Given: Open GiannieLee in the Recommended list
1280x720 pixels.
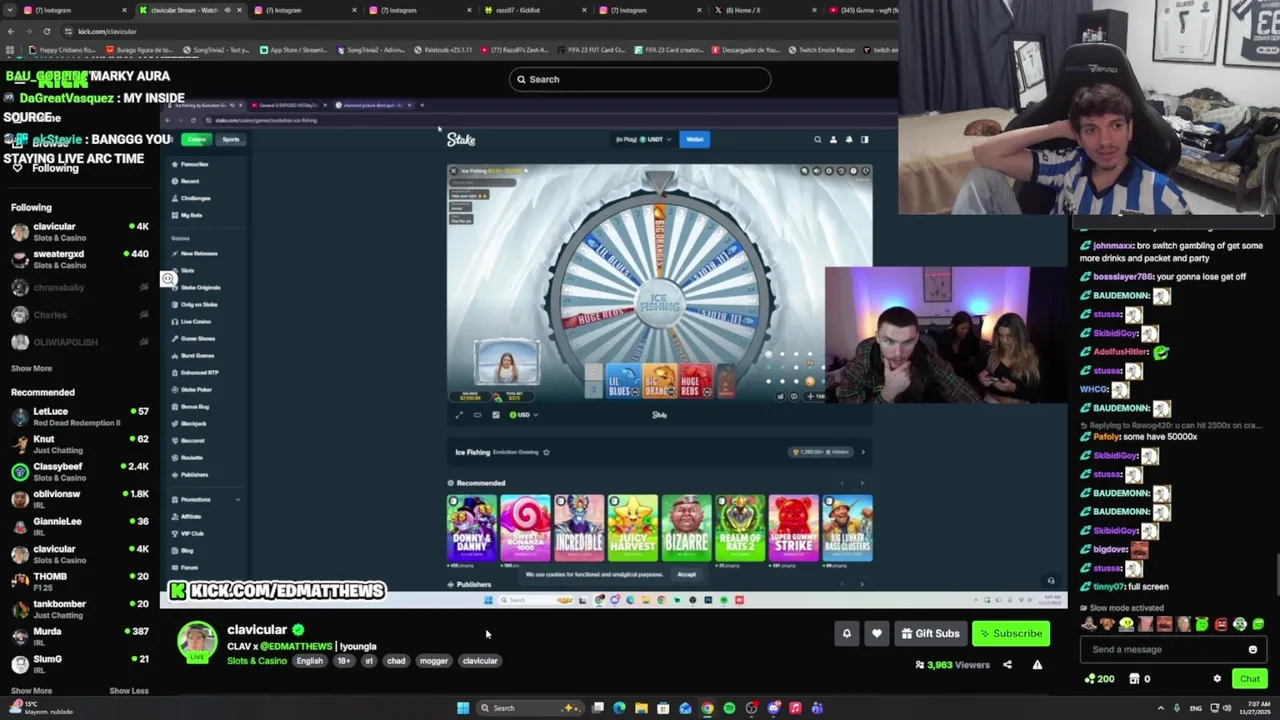Looking at the screenshot, I should [x=80, y=526].
